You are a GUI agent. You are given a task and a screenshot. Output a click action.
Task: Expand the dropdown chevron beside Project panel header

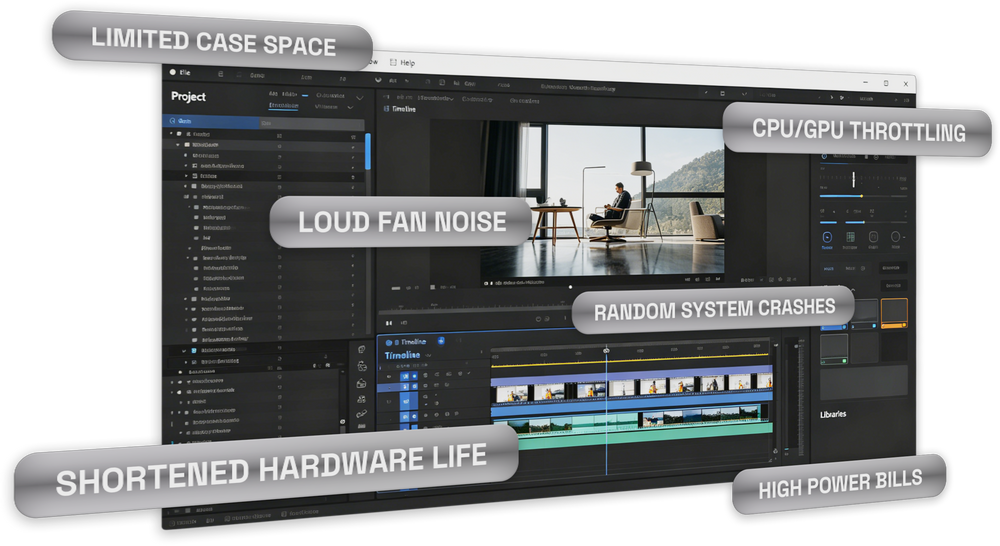pos(360,98)
